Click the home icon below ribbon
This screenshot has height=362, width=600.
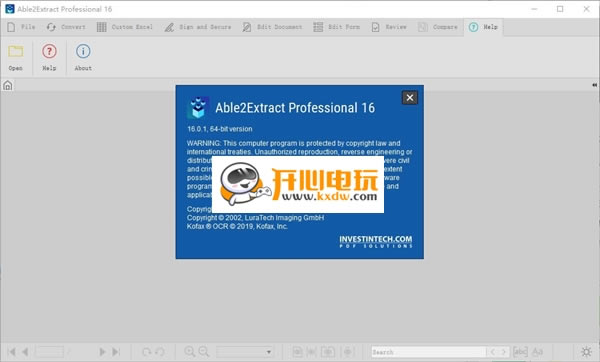pos(8,85)
